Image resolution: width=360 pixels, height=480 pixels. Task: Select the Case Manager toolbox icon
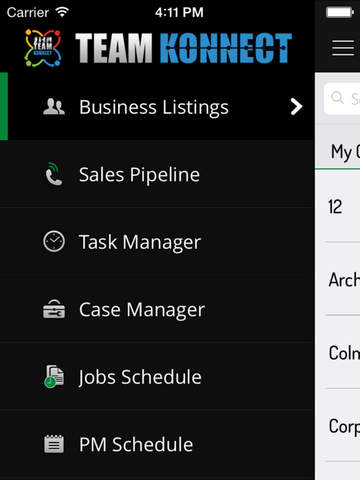[54, 309]
